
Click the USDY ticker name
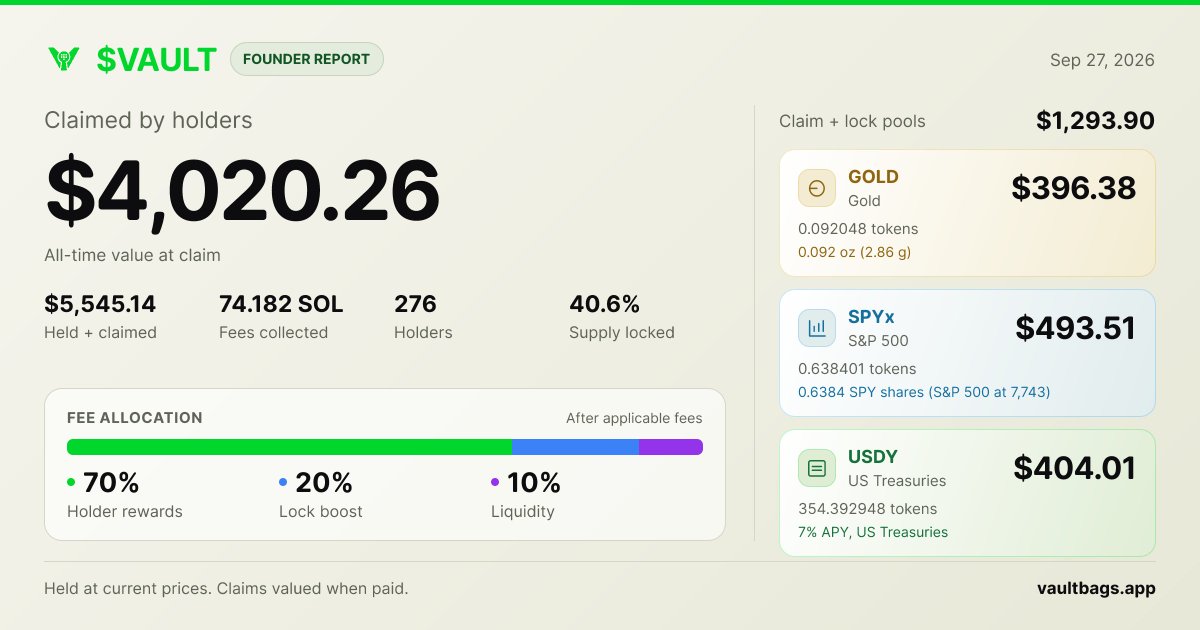pos(872,457)
